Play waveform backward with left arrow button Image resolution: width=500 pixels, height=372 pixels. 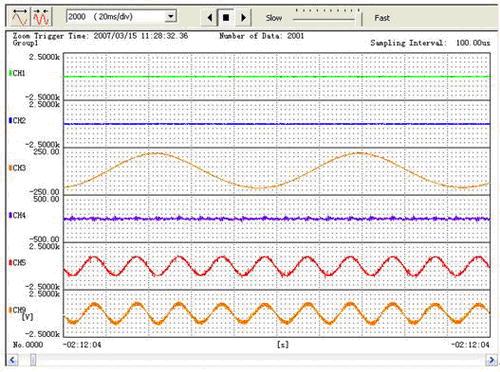[x=209, y=17]
